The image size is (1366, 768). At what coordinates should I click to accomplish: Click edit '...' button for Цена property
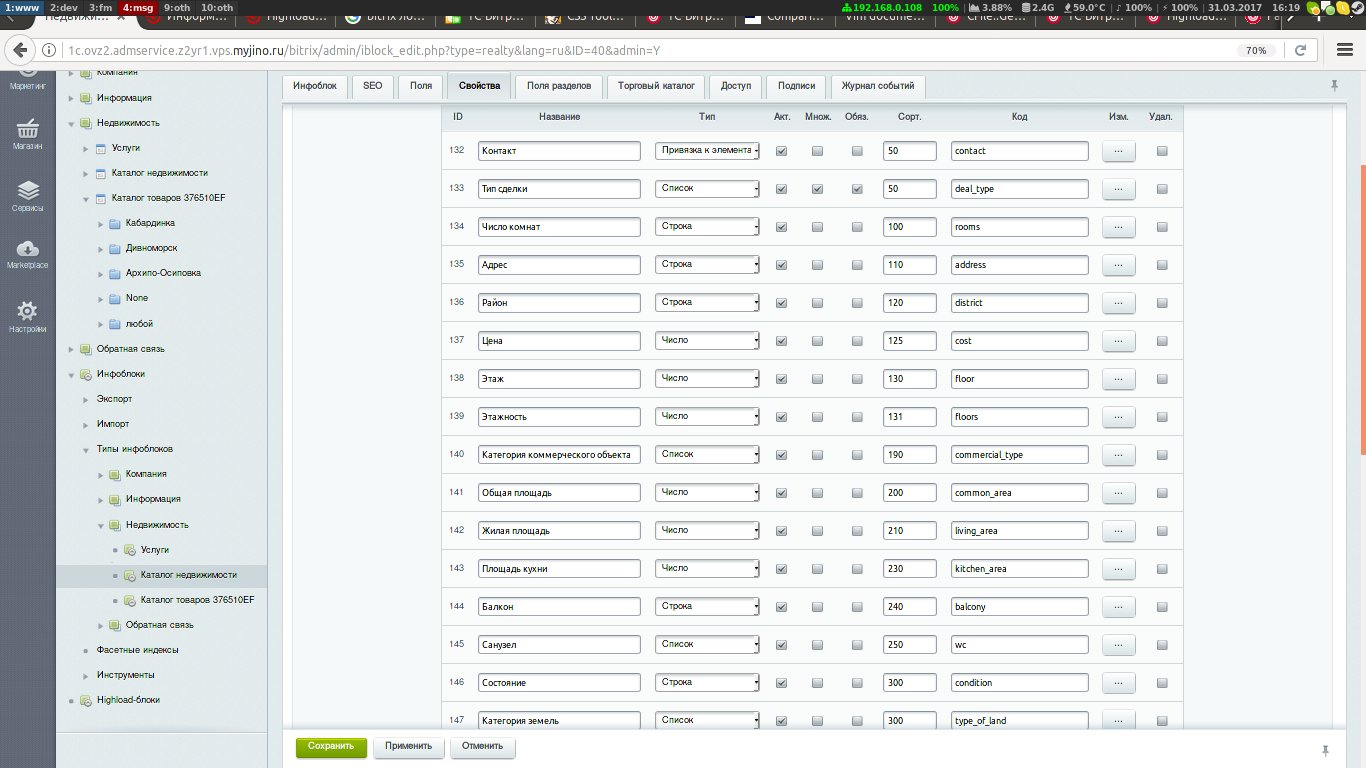coord(1118,341)
